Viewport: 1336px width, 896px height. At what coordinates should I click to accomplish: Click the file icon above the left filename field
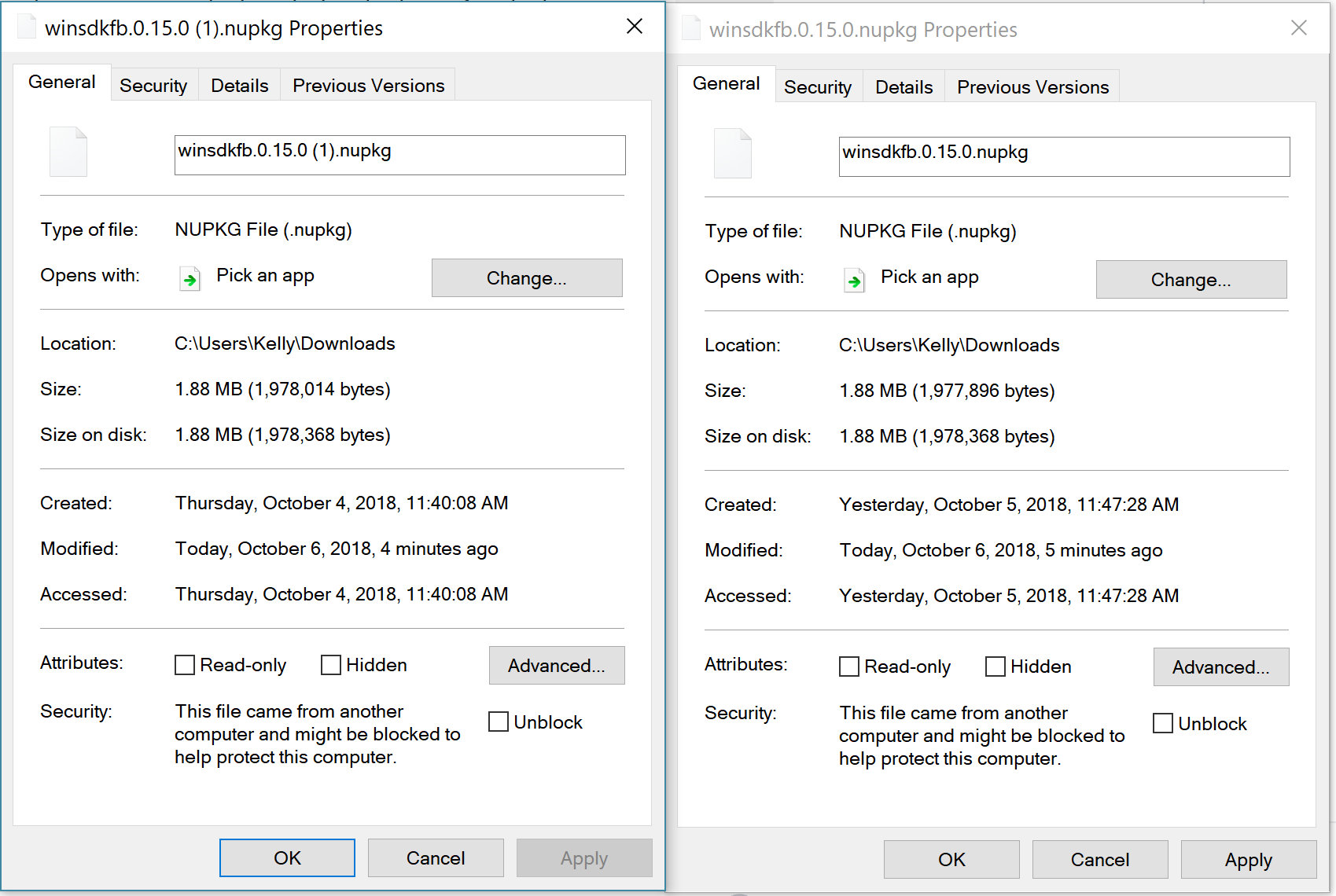[68, 152]
